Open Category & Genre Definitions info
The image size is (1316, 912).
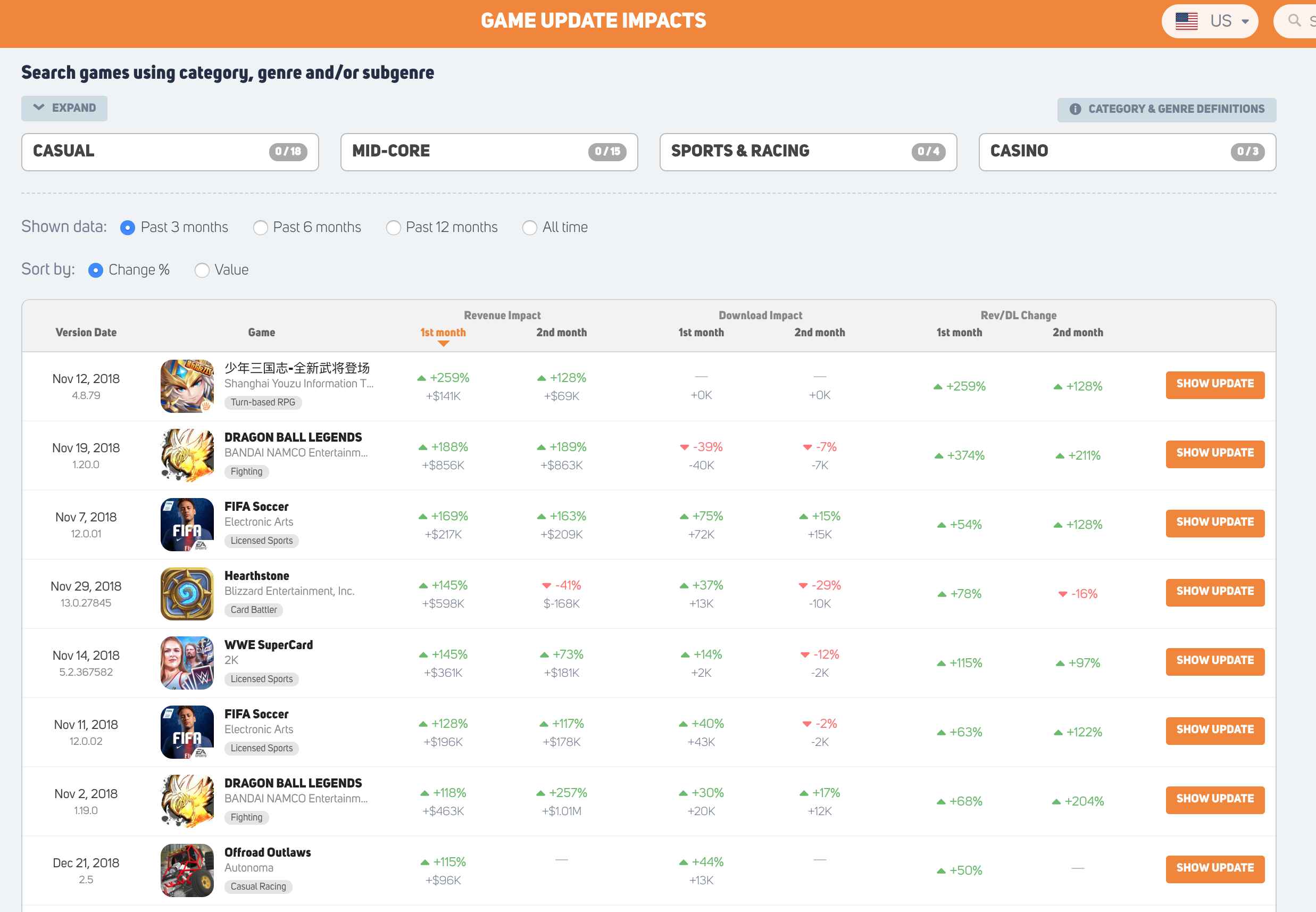coord(1167,109)
